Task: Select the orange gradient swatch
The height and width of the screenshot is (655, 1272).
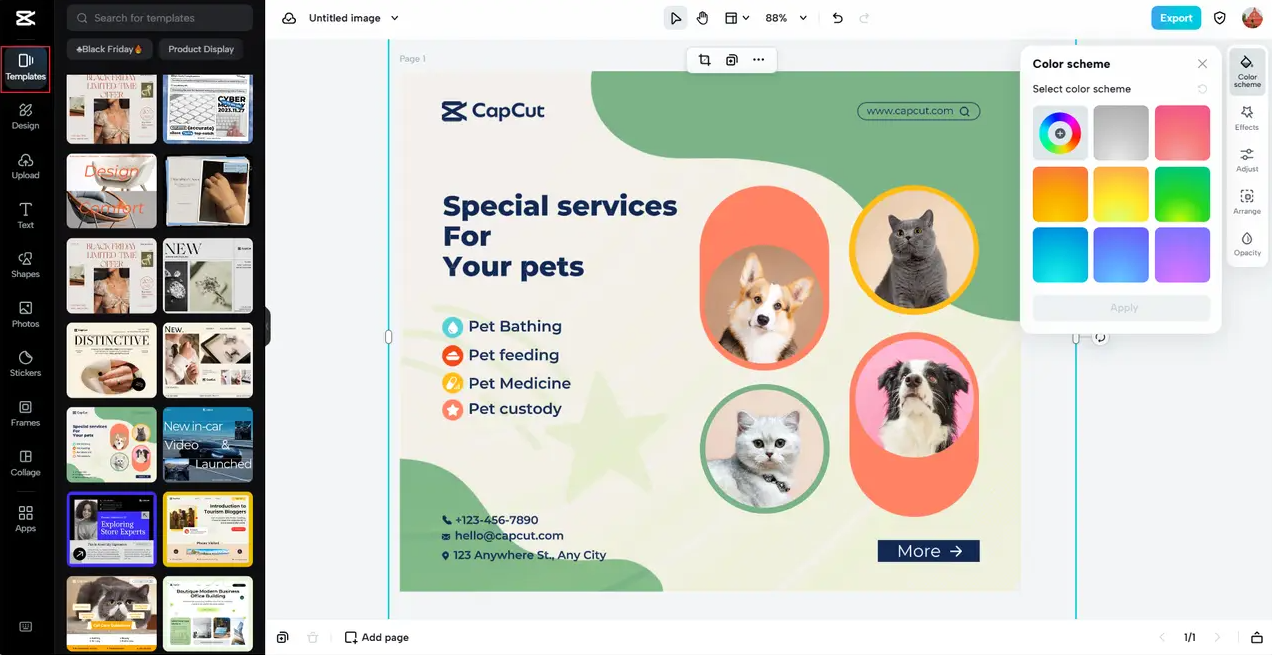Action: pos(1060,194)
